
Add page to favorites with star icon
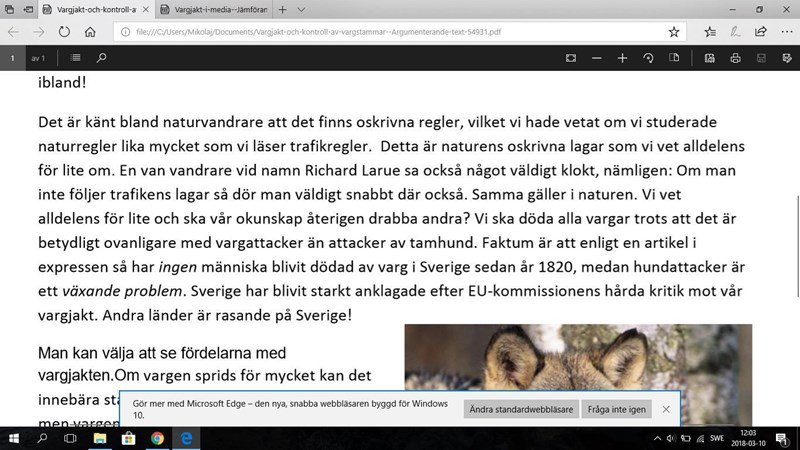[674, 31]
